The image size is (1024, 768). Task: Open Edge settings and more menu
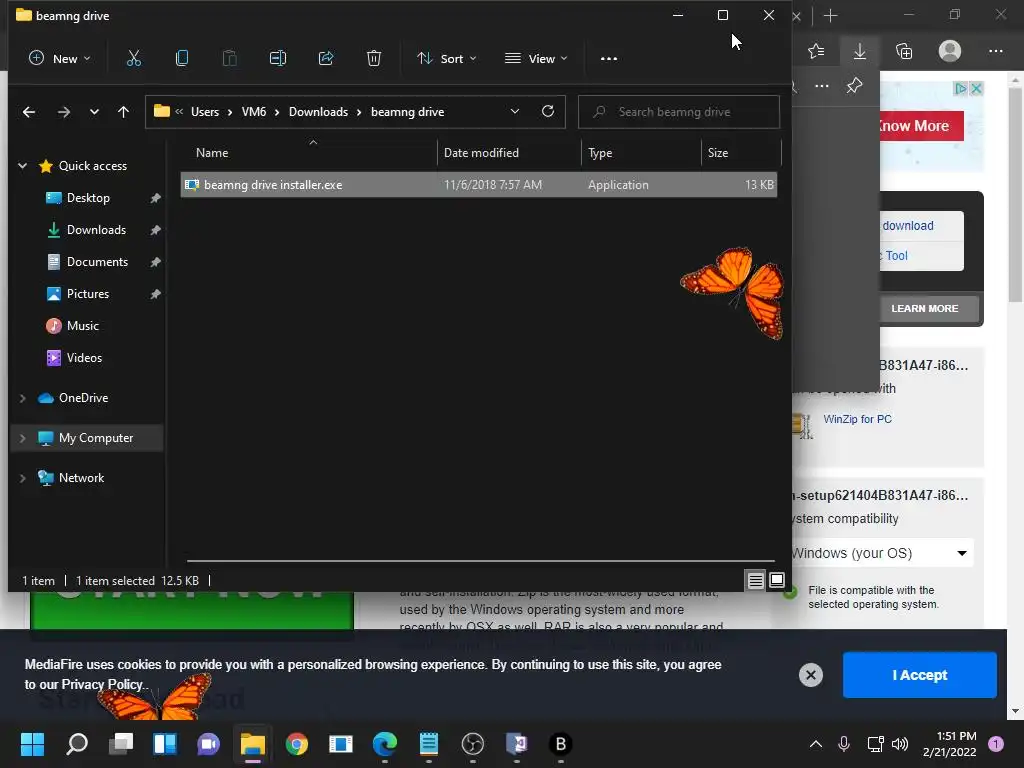[995, 51]
